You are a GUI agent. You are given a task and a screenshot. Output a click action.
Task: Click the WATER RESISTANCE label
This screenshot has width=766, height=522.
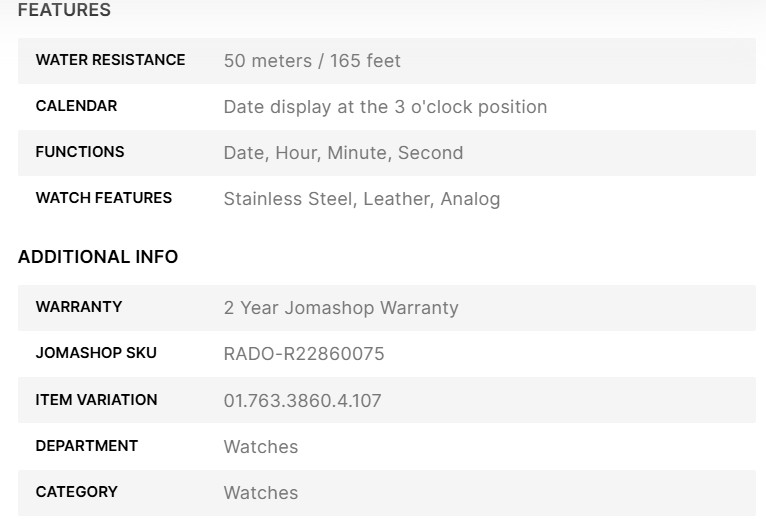pyautogui.click(x=110, y=60)
